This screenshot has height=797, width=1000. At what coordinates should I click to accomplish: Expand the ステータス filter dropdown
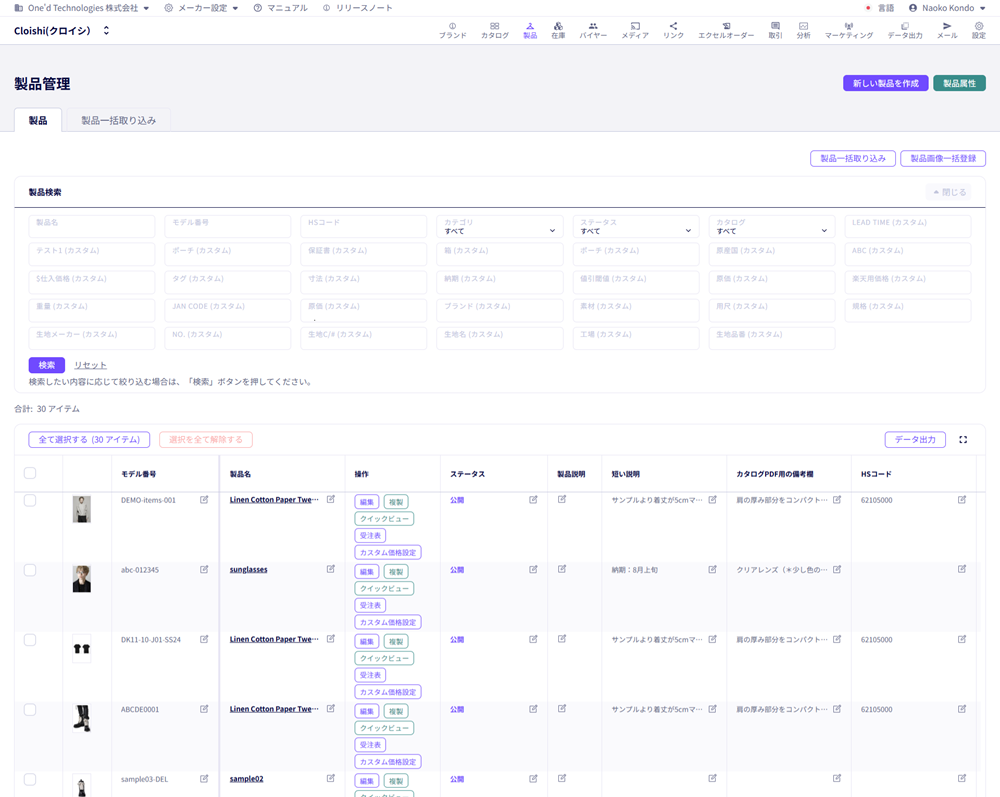point(635,226)
